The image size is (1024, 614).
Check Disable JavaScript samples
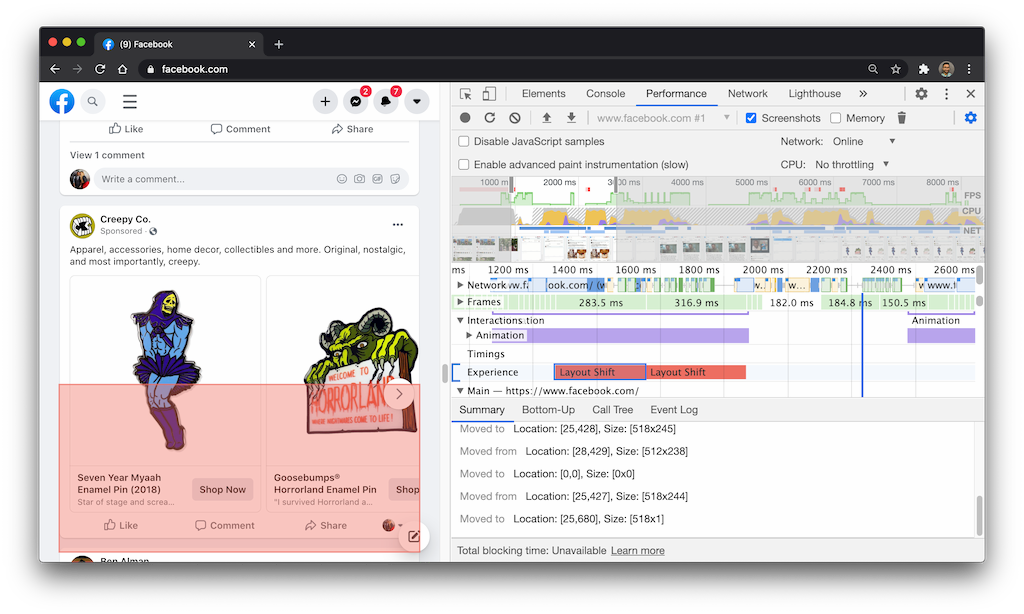tap(464, 142)
